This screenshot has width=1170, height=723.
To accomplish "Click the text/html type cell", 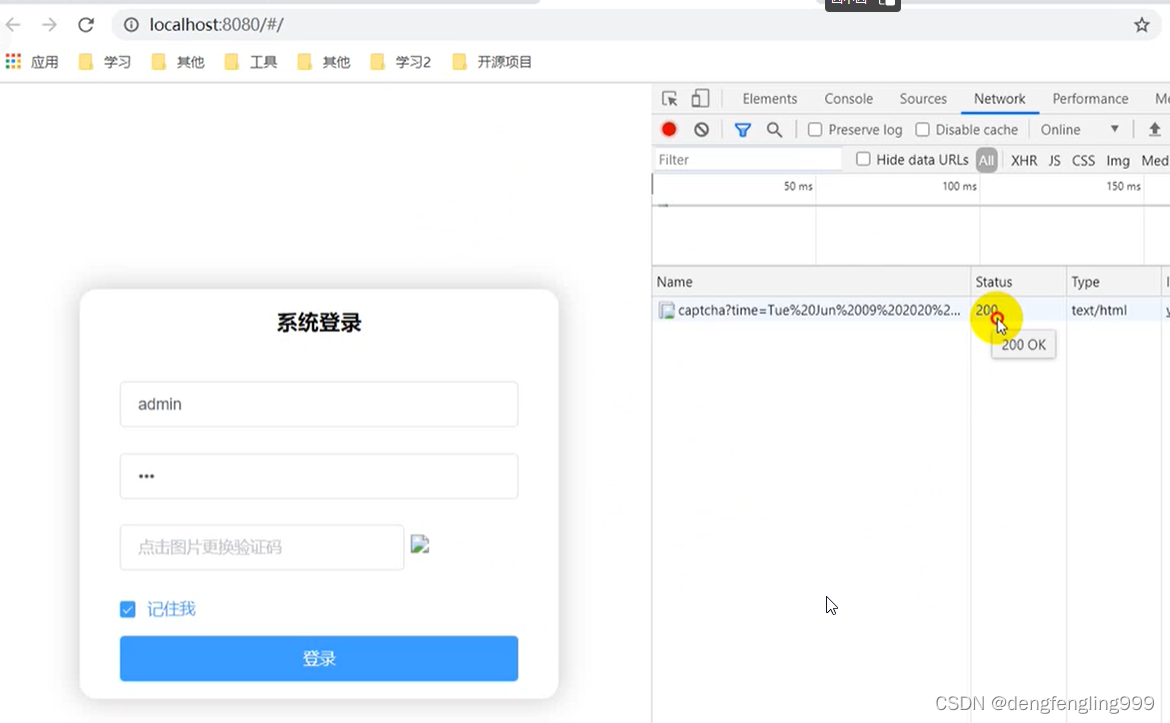I will click(x=1098, y=310).
